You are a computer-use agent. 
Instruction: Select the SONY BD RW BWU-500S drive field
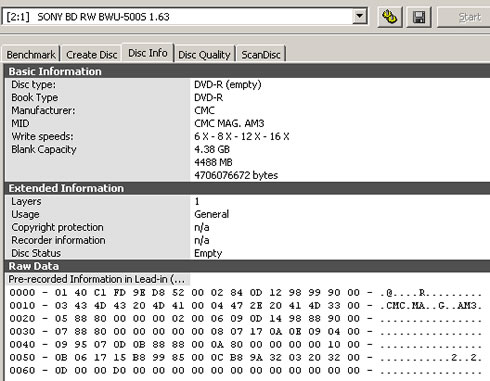click(x=184, y=16)
